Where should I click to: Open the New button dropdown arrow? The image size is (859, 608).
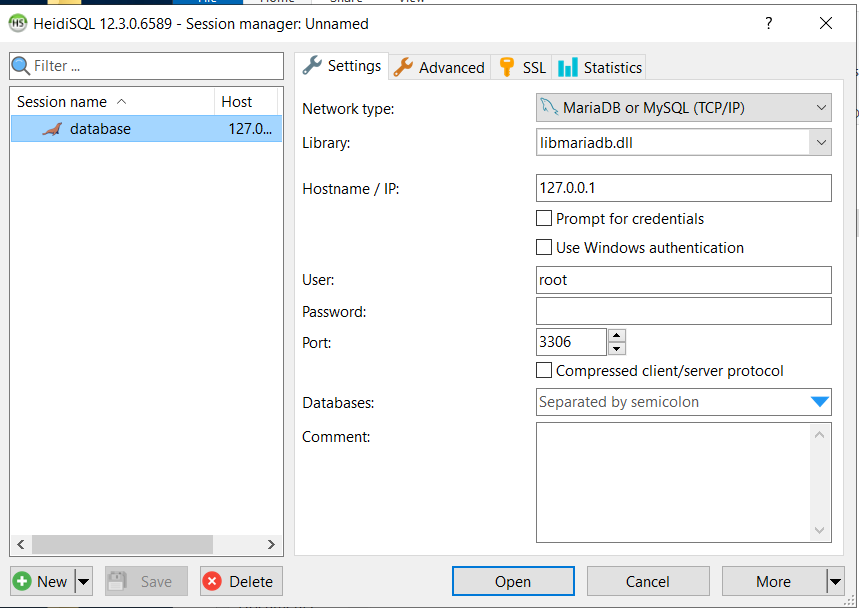point(83,581)
